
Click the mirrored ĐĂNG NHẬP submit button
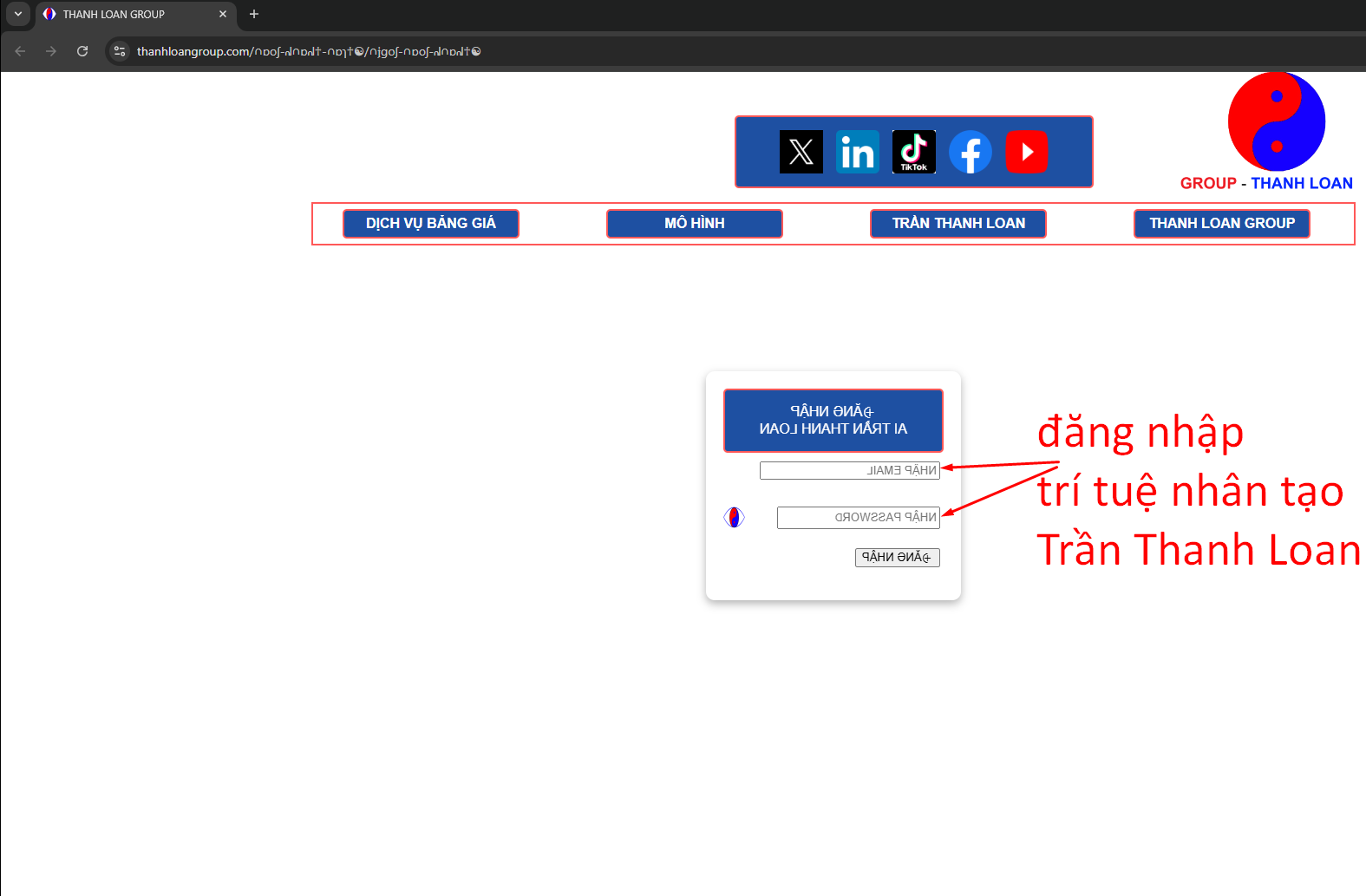898,557
